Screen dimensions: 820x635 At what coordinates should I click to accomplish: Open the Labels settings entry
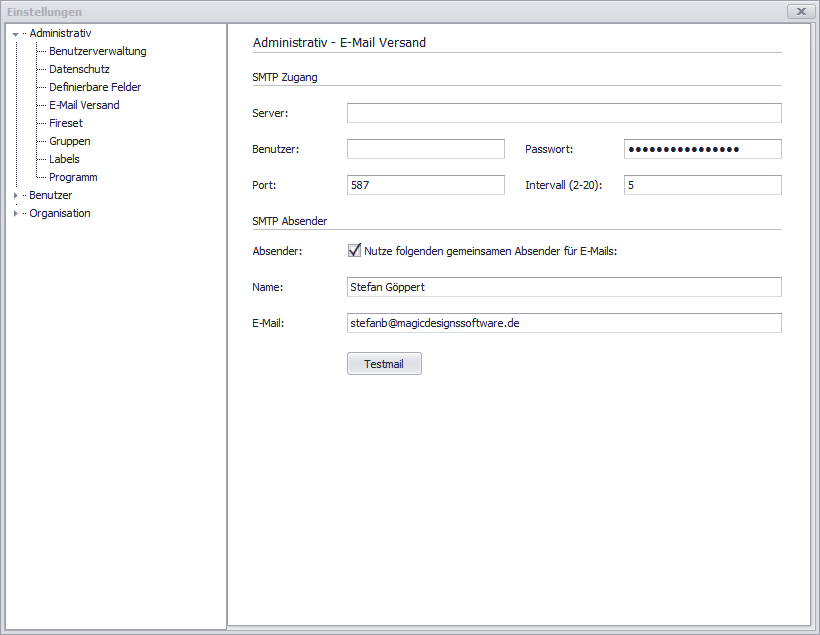64,159
